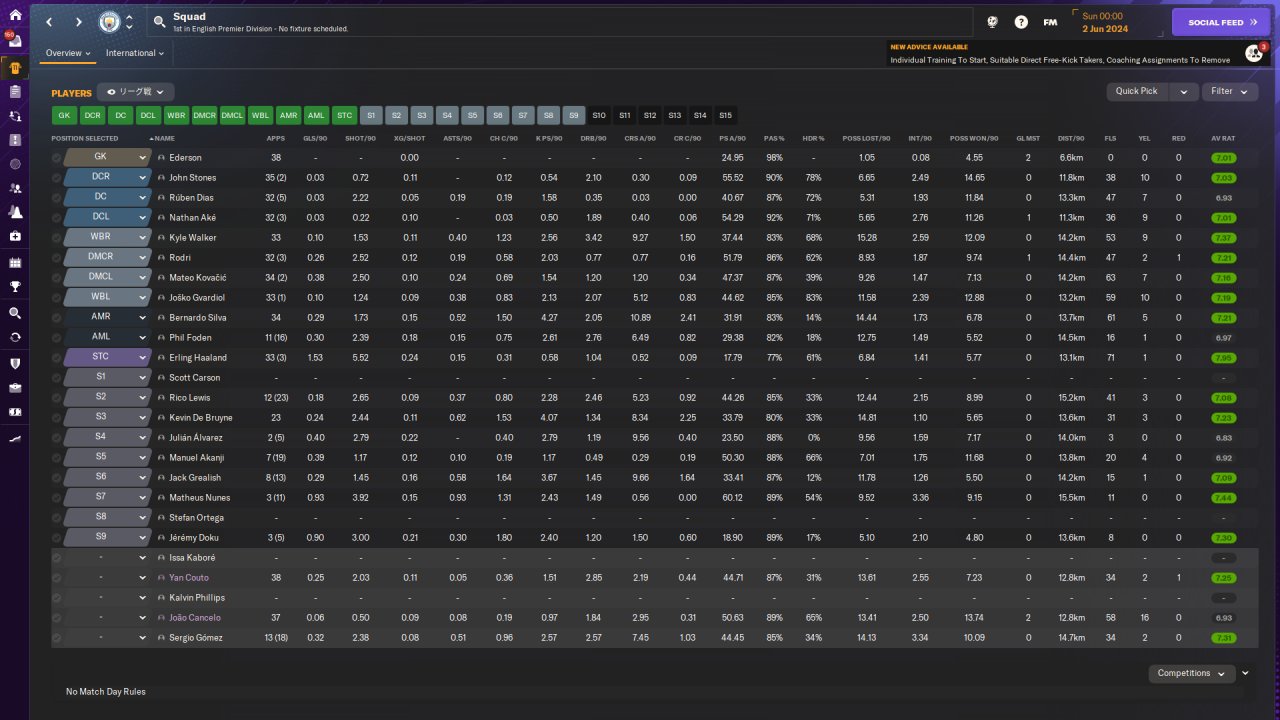Open Medical Centre icon in sidebar
Screen dimensions: 1280x720
click(x=15, y=237)
